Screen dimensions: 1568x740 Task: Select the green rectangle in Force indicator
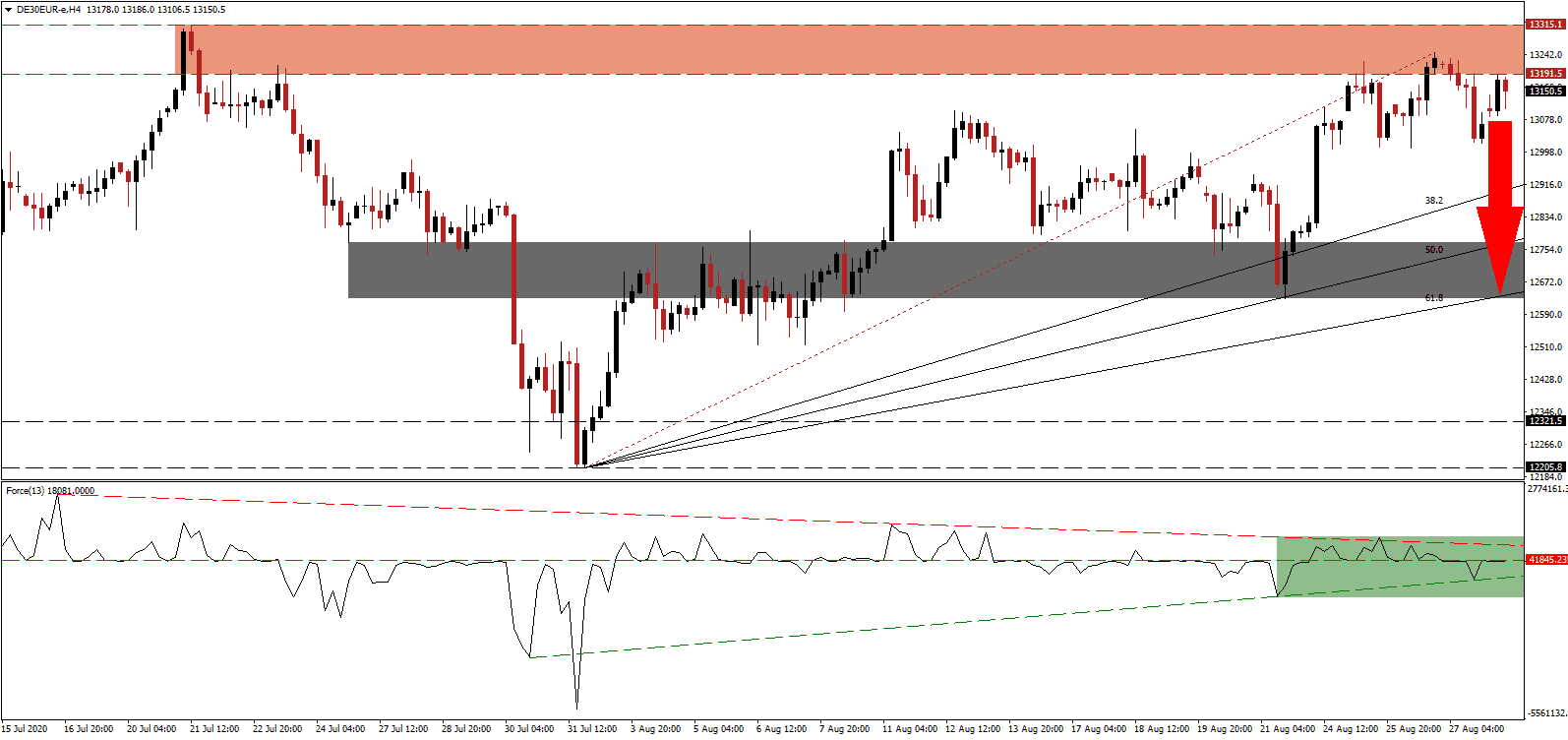(x=1399, y=567)
